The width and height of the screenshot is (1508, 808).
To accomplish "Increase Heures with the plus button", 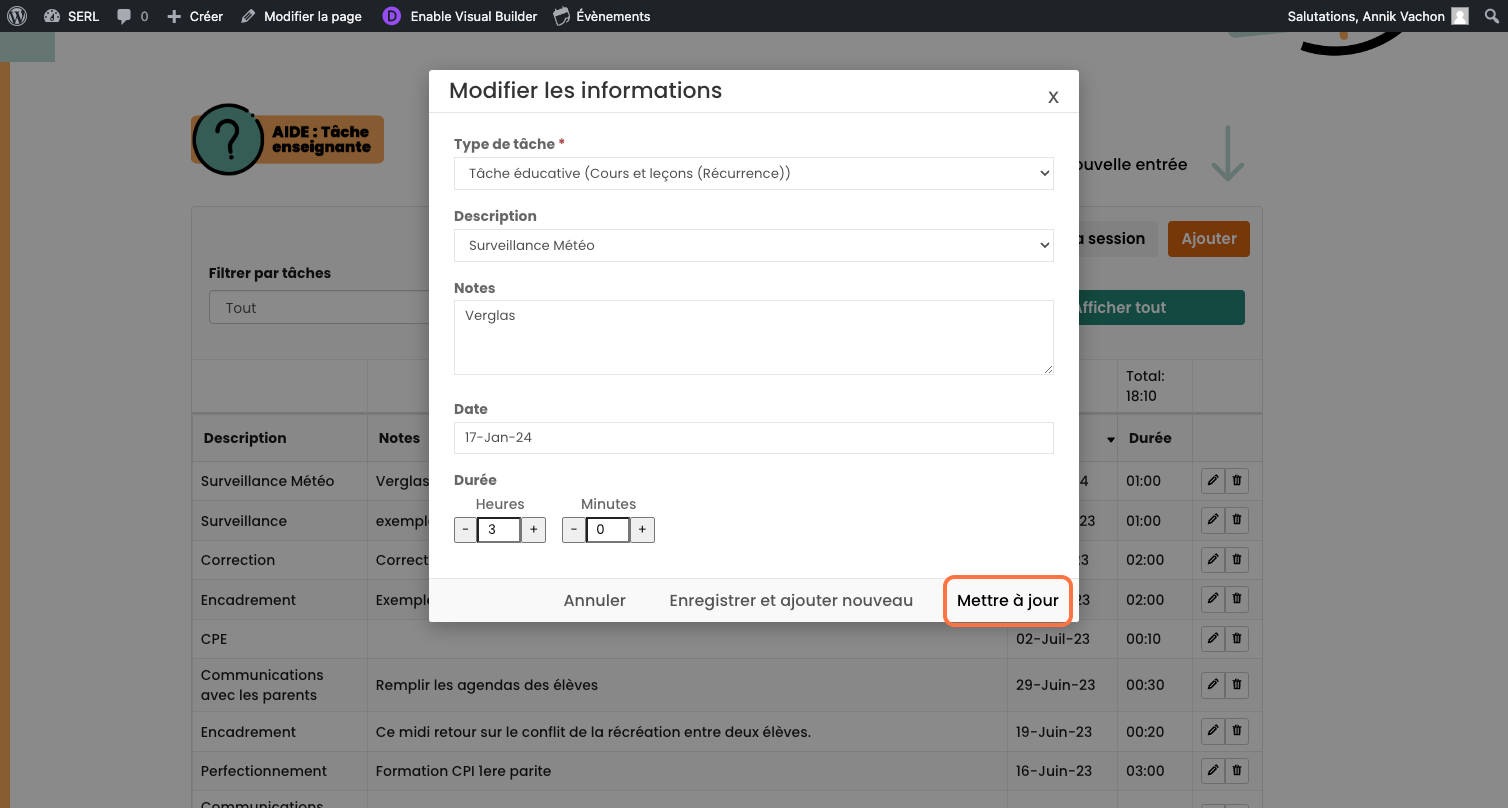I will (x=534, y=530).
